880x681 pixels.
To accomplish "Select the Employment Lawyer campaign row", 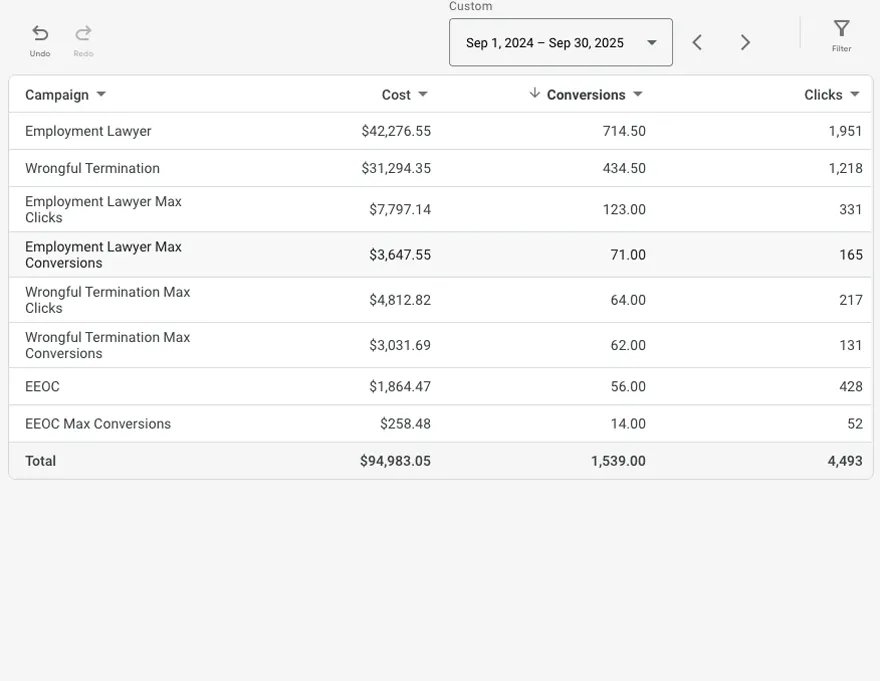I will [88, 131].
